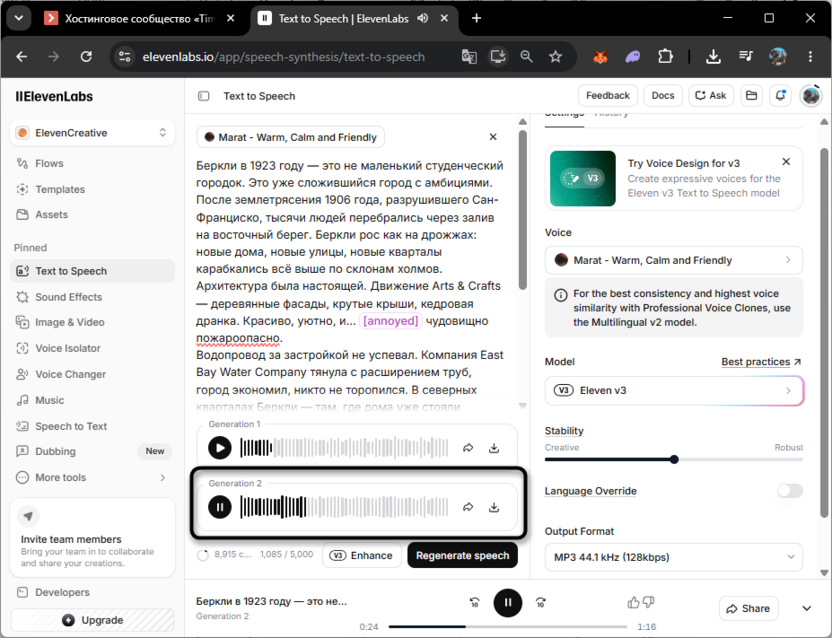
Task: Mute the ElevenLabs tab speaker icon
Action: coord(422,18)
